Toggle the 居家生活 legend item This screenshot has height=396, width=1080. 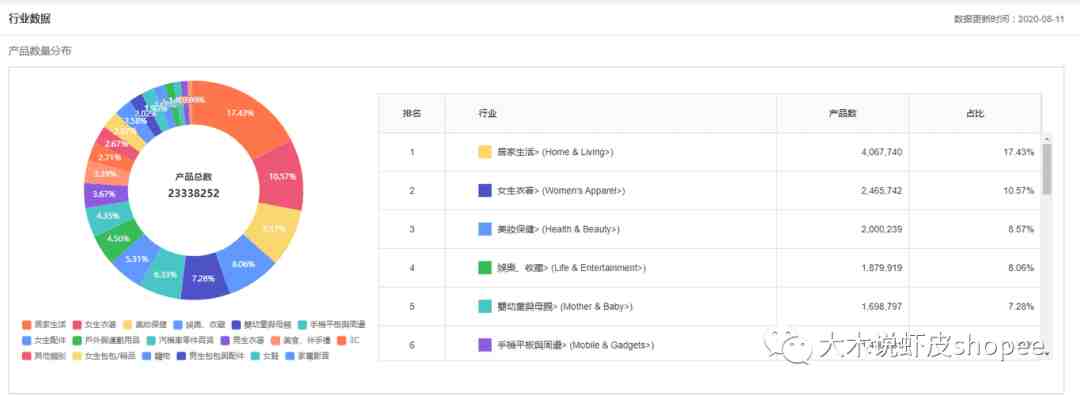(44, 324)
